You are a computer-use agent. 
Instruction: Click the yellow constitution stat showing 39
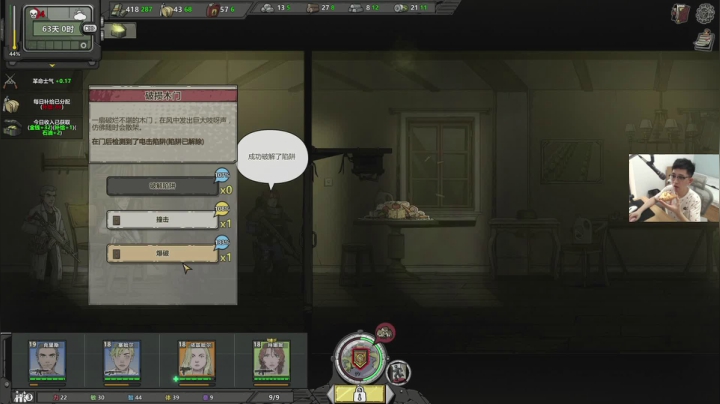(x=172, y=398)
